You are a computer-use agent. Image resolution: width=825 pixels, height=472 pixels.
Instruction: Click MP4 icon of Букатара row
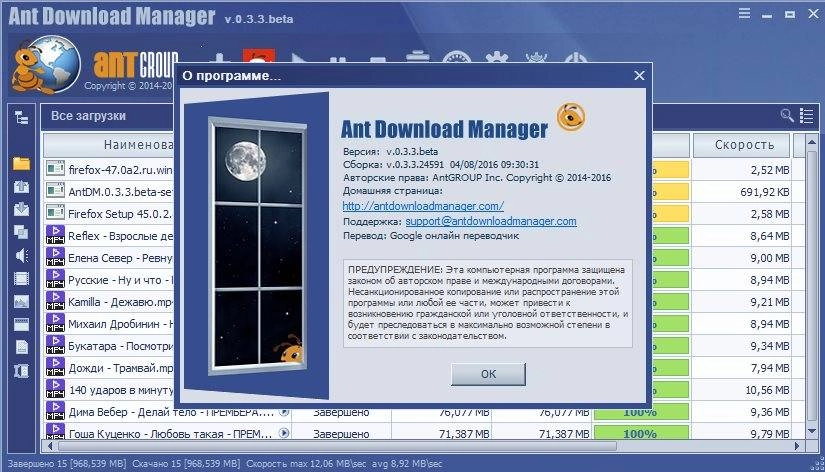tap(55, 345)
